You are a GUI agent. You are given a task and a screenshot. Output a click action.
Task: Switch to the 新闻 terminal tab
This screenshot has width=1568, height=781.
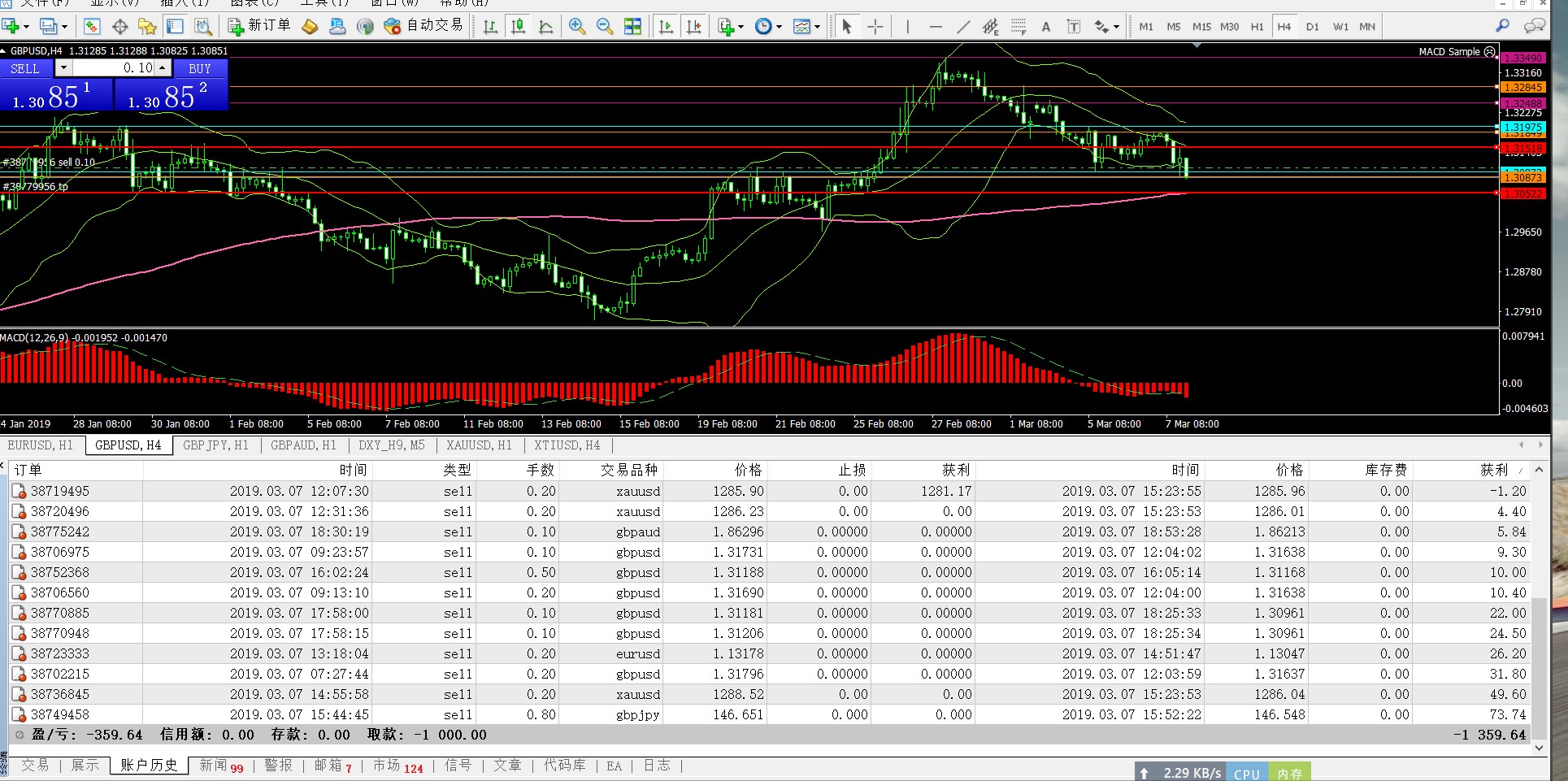[x=221, y=766]
